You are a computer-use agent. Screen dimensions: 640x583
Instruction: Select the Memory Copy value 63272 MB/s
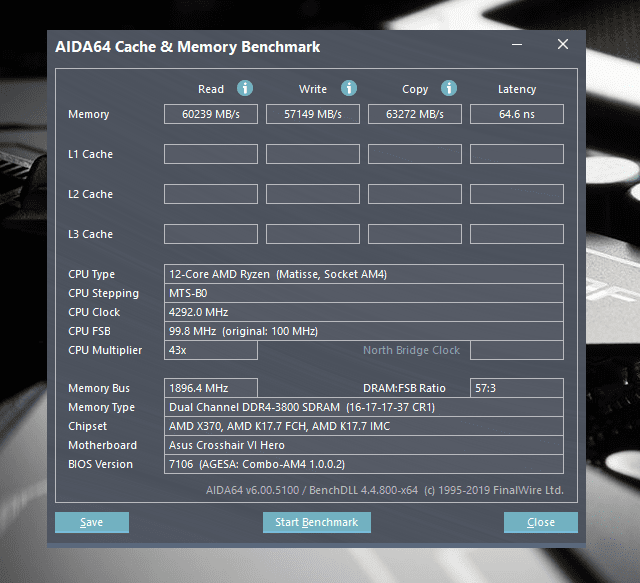[x=415, y=114]
